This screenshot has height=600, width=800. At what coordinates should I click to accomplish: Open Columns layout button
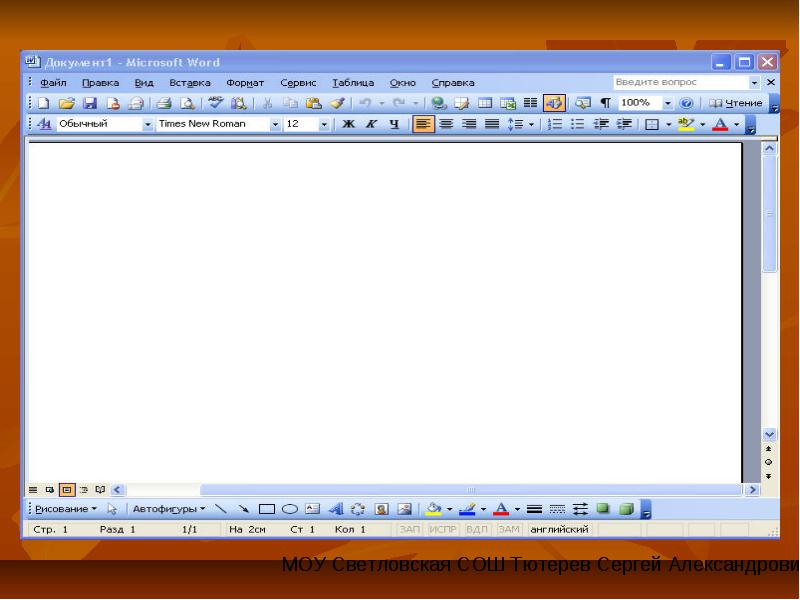pos(531,103)
